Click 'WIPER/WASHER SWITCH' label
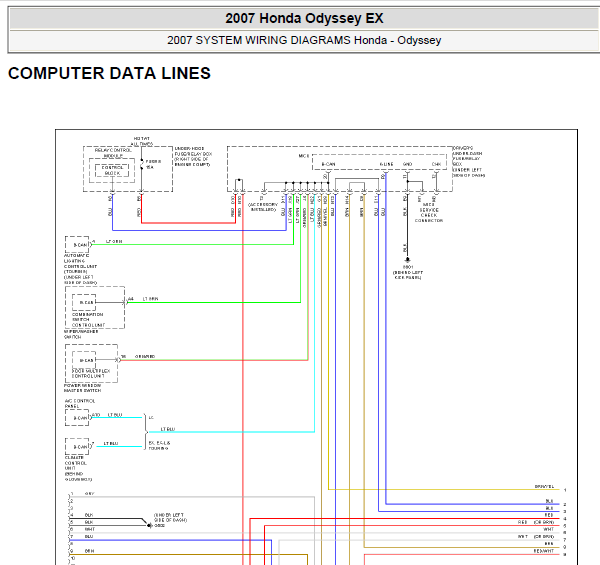The width and height of the screenshot is (600, 565). tap(81, 334)
